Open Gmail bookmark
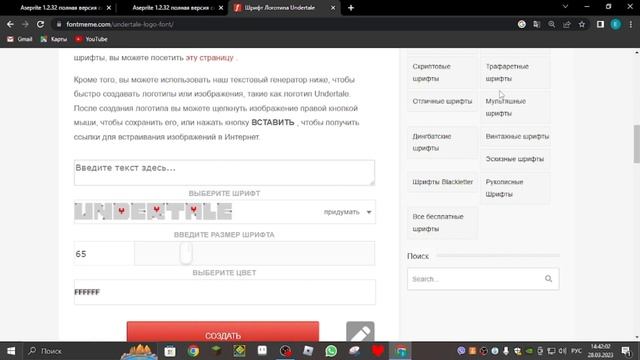The width and height of the screenshot is (640, 360). (x=20, y=39)
